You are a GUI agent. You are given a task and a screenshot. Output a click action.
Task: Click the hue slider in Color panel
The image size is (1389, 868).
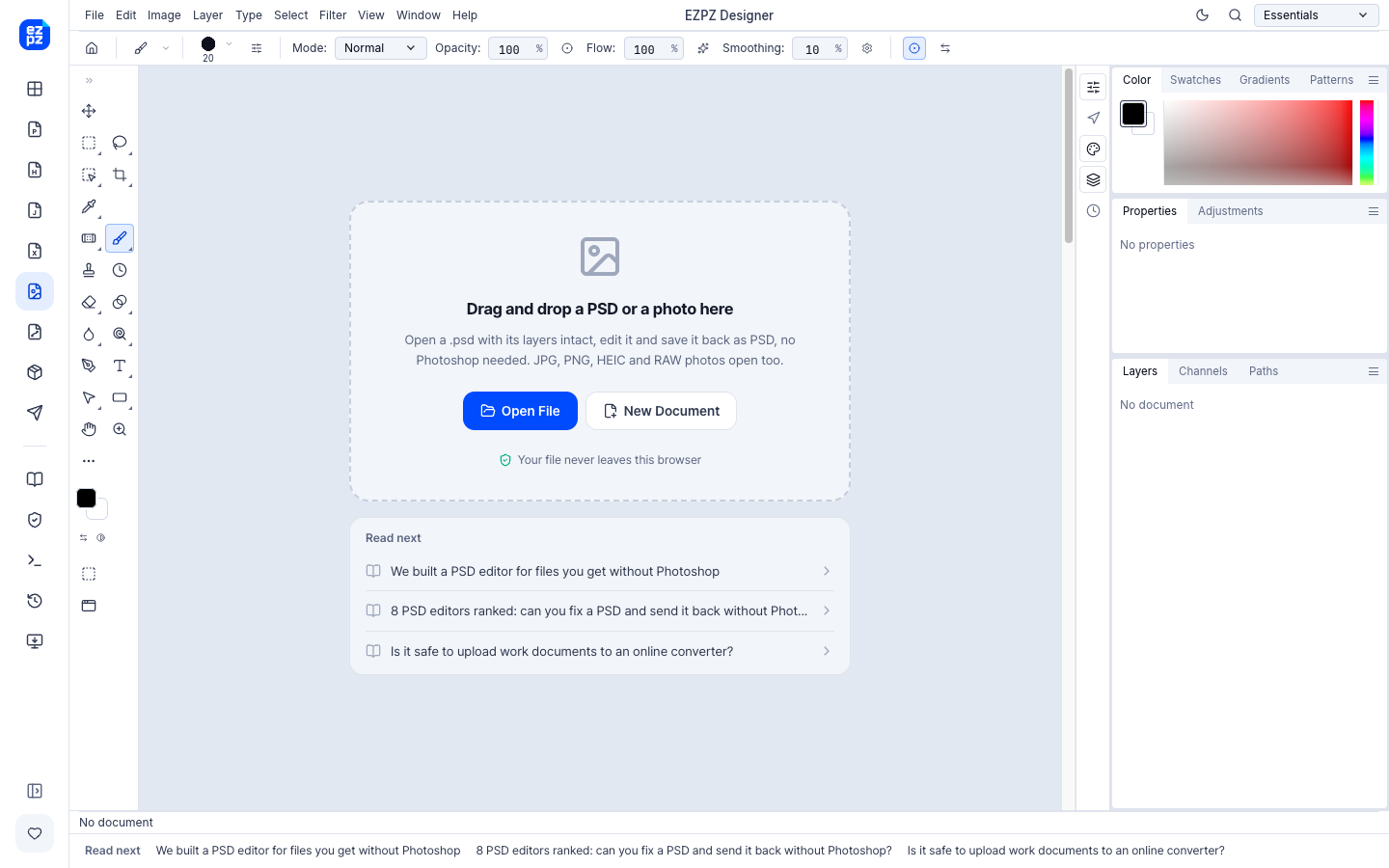1367,143
